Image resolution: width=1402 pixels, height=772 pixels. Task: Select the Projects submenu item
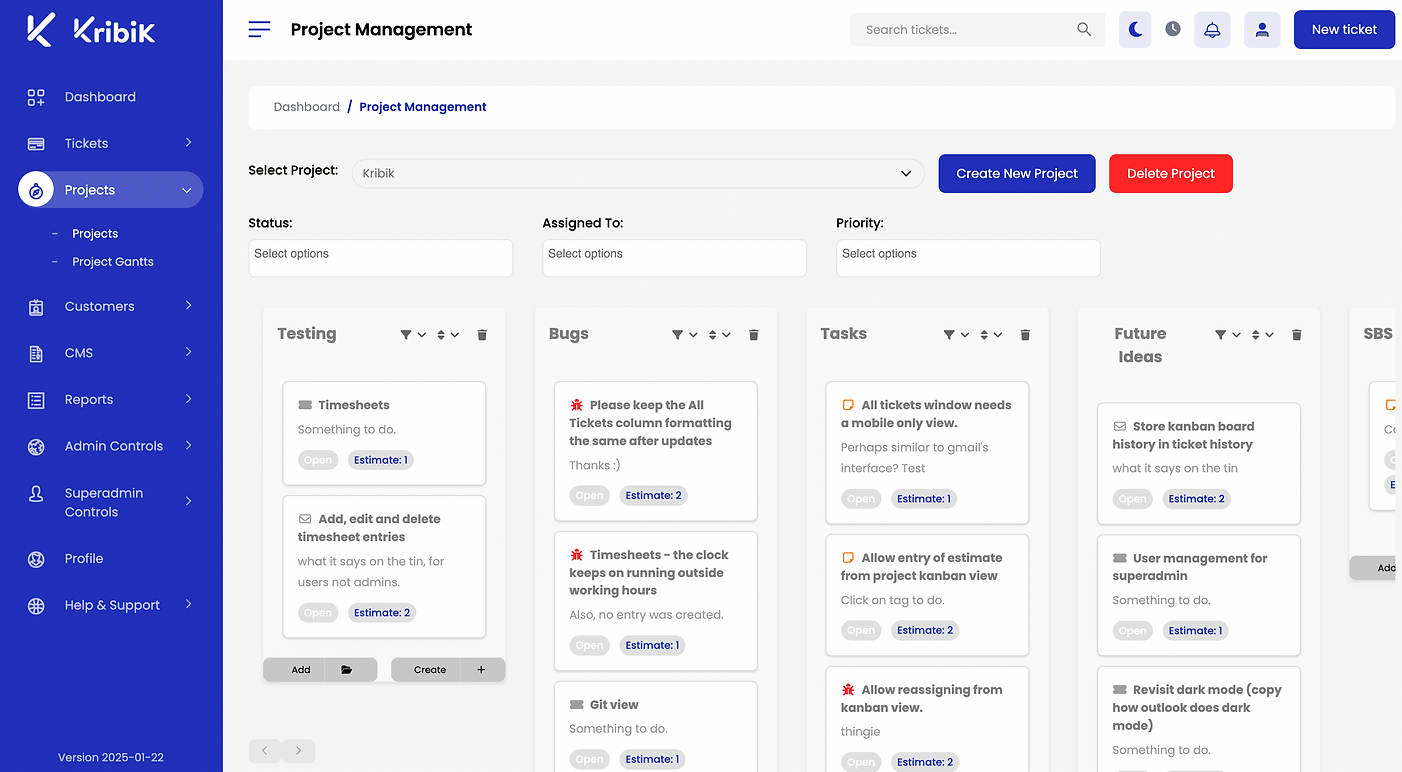(x=95, y=234)
